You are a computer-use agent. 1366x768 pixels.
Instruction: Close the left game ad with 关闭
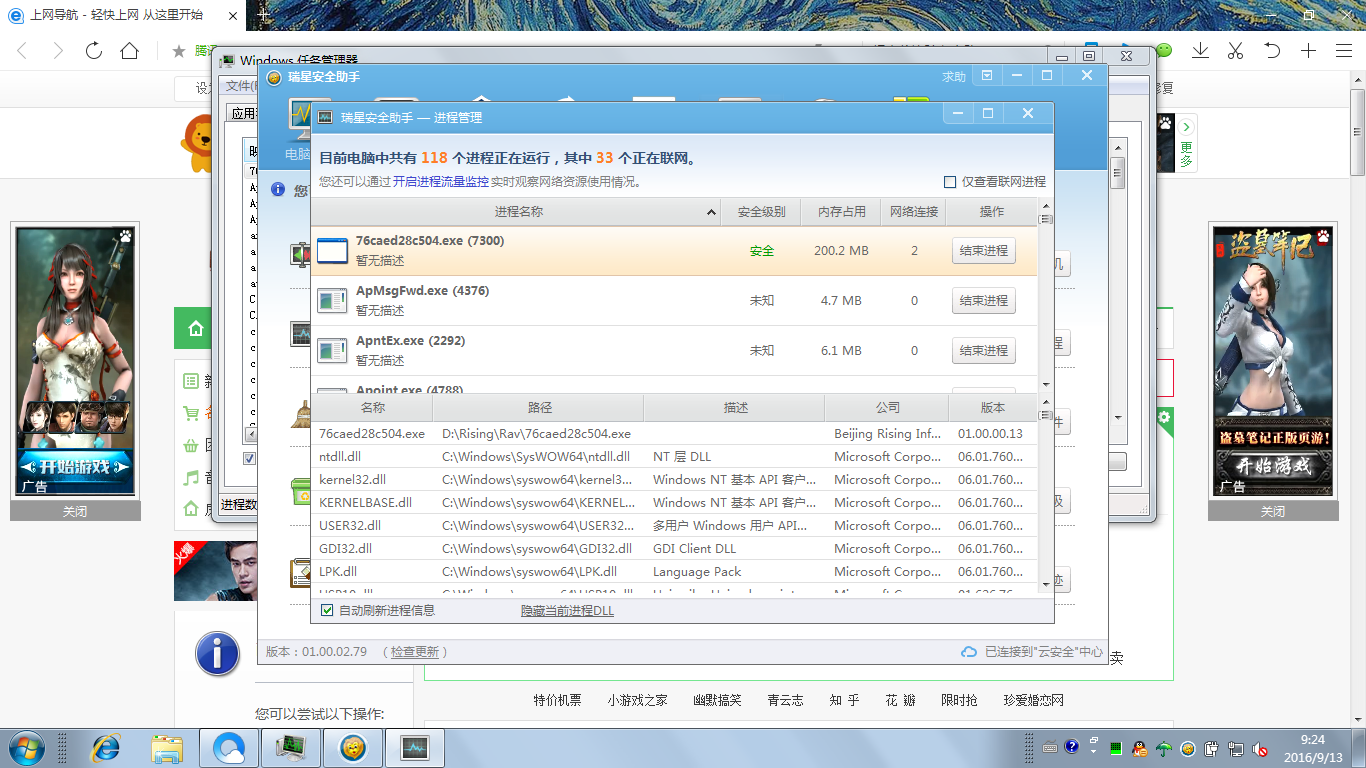tap(75, 511)
